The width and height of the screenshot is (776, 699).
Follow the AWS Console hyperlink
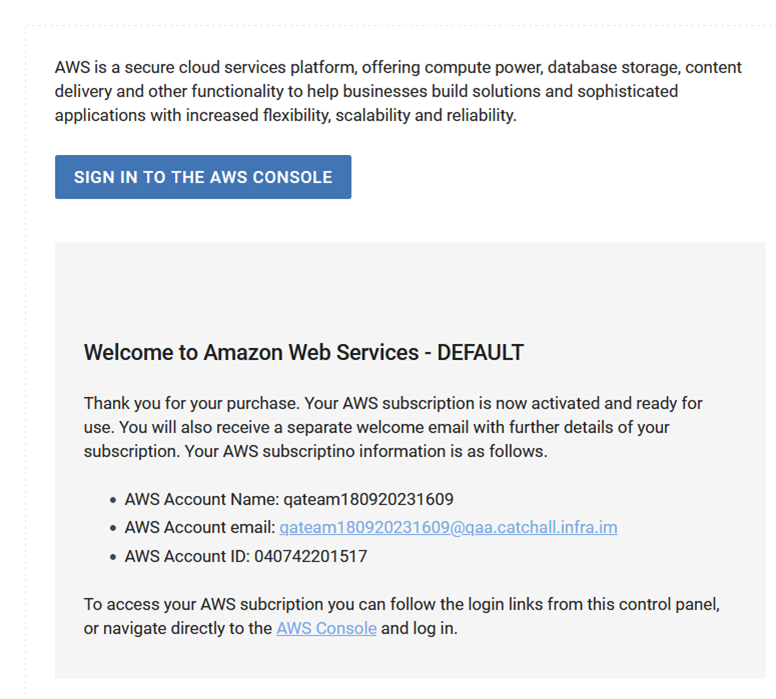click(326, 629)
